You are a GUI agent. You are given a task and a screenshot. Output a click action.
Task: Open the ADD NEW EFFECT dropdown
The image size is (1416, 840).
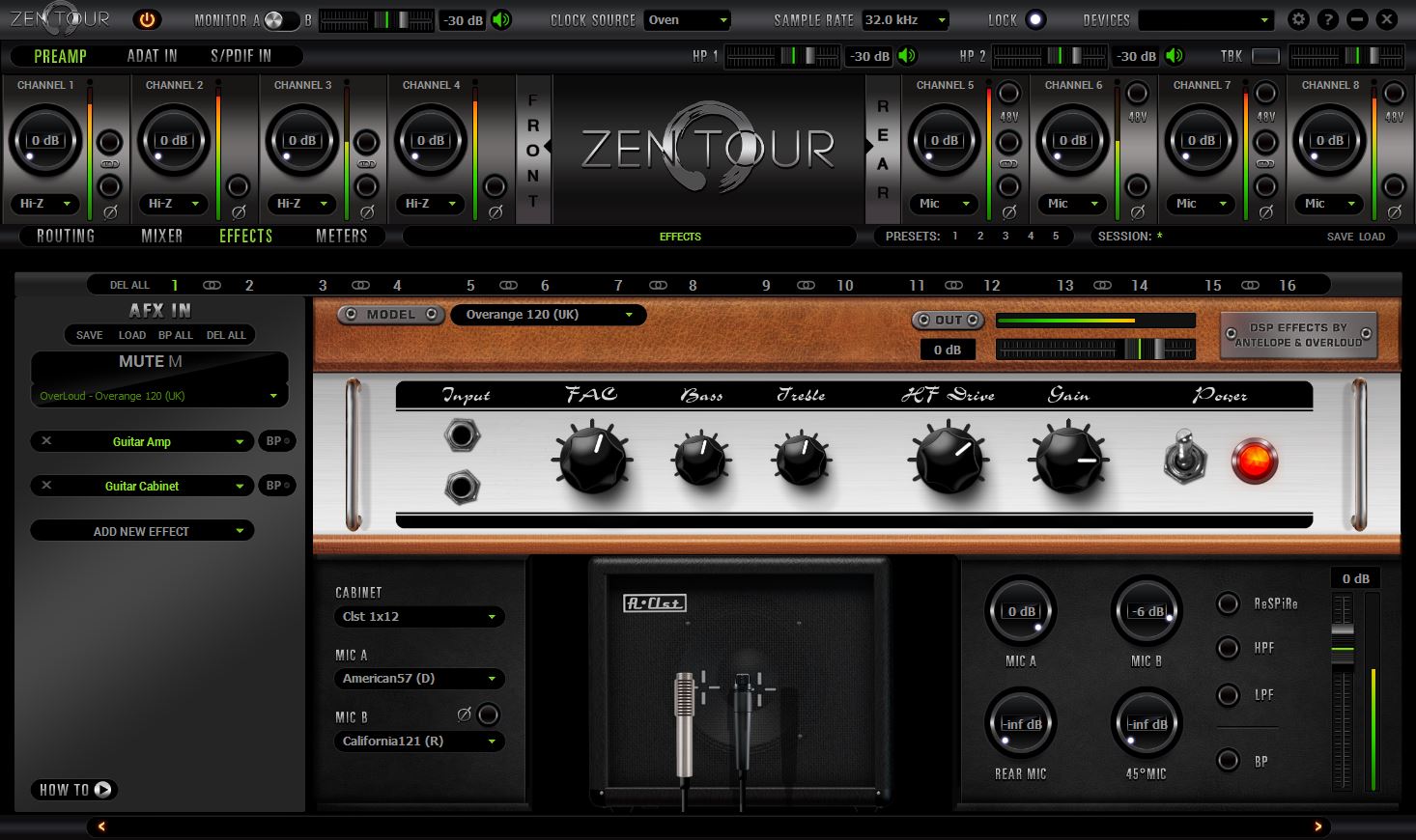coord(142,531)
